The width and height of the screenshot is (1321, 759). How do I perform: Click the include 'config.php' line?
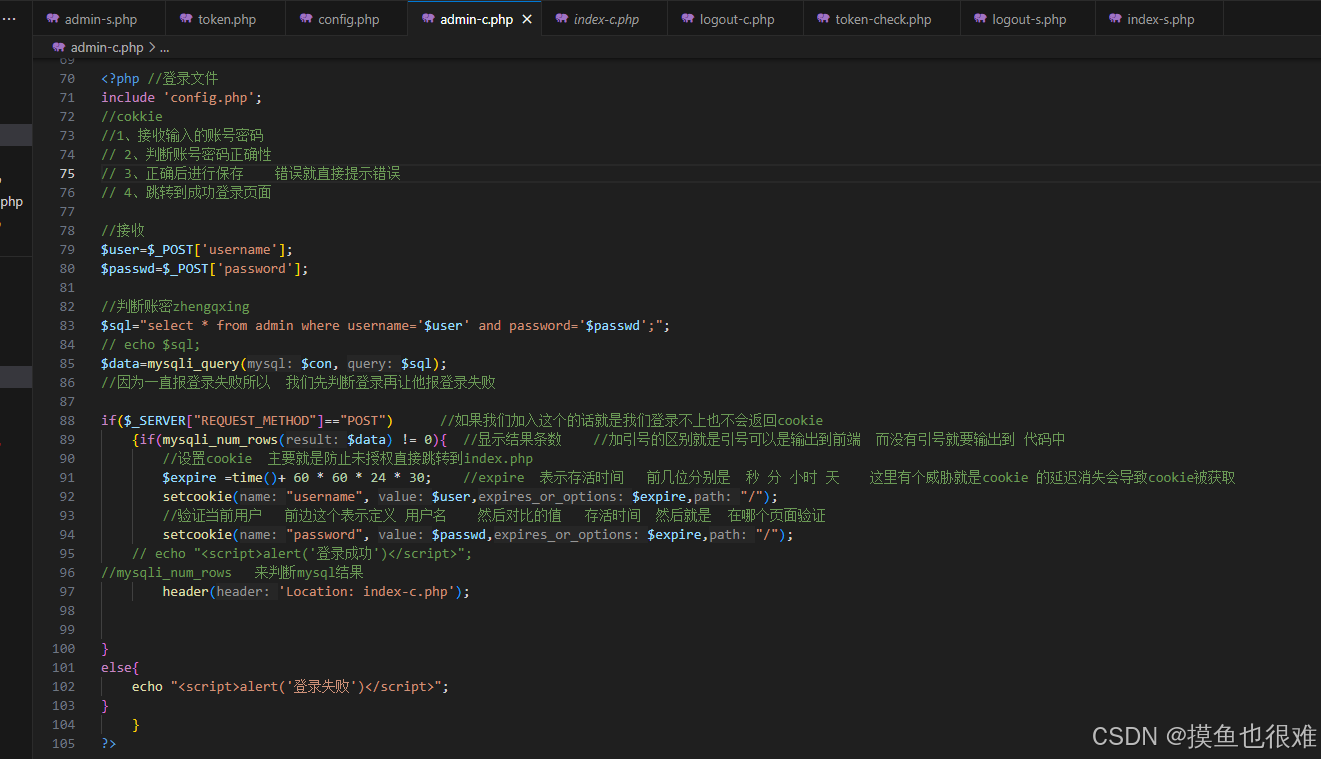tap(181, 97)
